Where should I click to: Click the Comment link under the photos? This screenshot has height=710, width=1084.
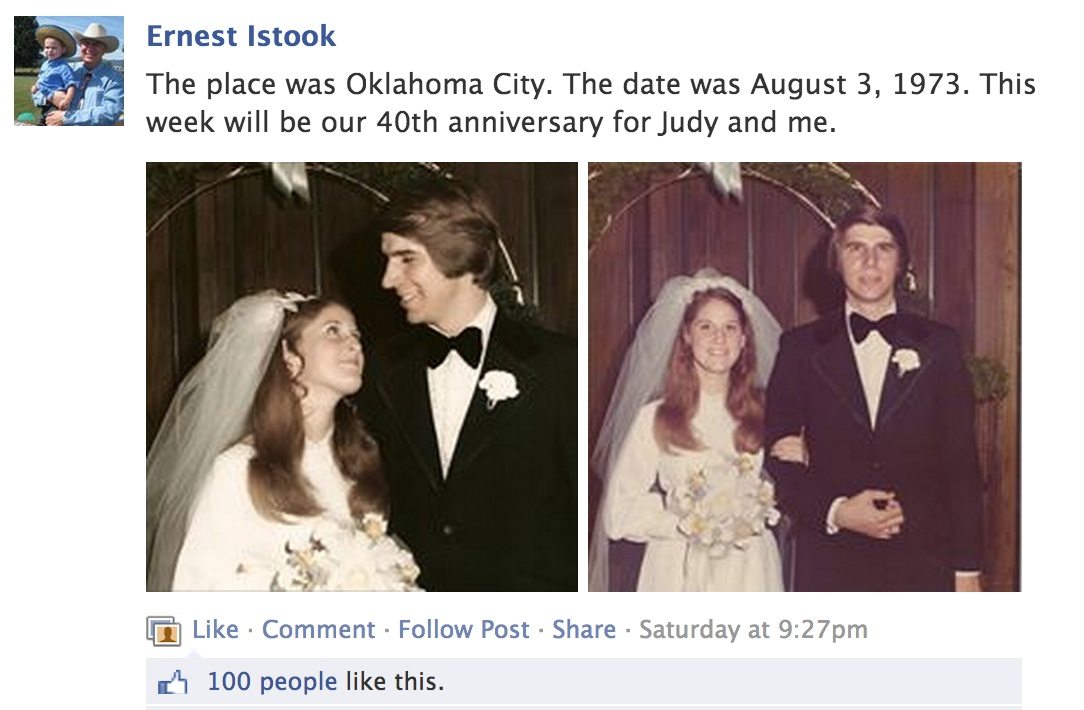click(319, 629)
